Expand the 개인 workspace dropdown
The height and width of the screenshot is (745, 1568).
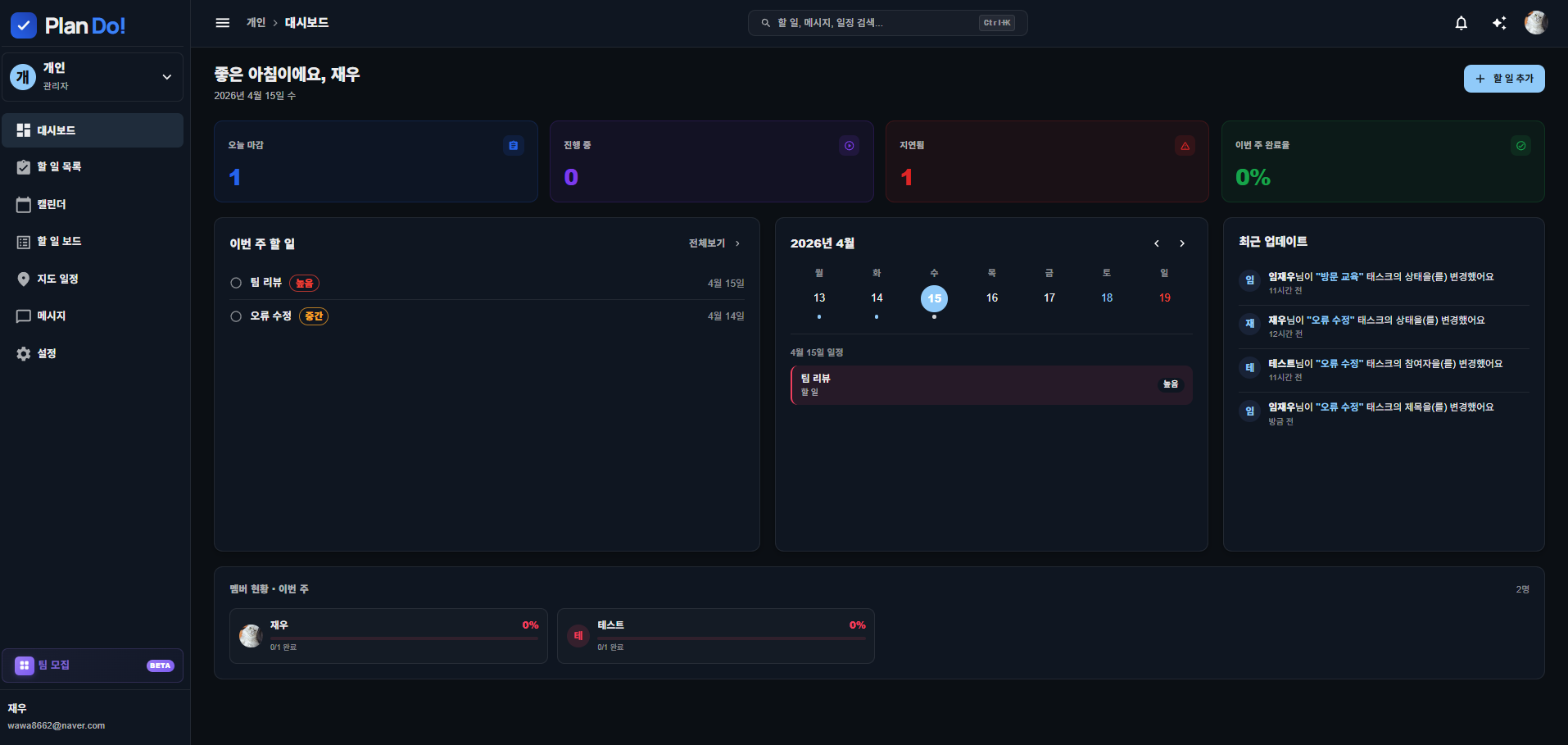coord(166,77)
